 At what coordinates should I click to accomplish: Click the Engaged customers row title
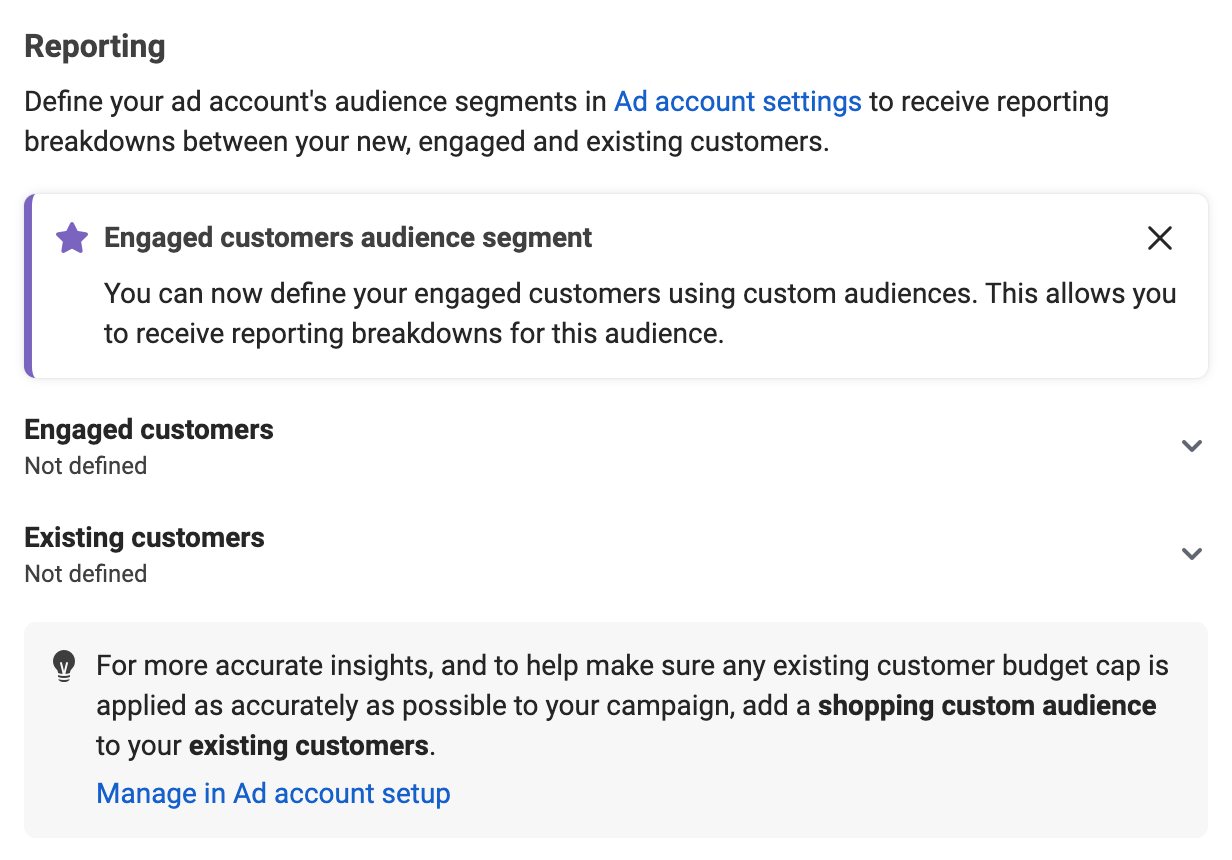pyautogui.click(x=149, y=430)
